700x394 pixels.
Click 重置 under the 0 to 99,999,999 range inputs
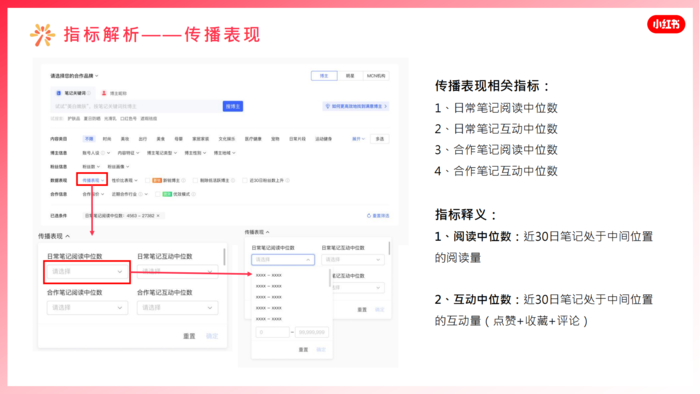pyautogui.click(x=303, y=349)
